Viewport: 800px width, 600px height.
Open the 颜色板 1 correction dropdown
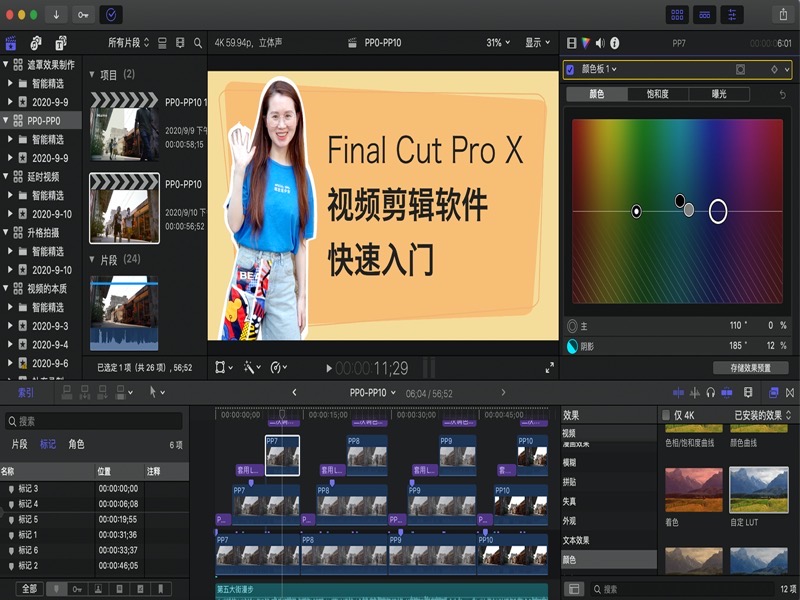tap(598, 69)
